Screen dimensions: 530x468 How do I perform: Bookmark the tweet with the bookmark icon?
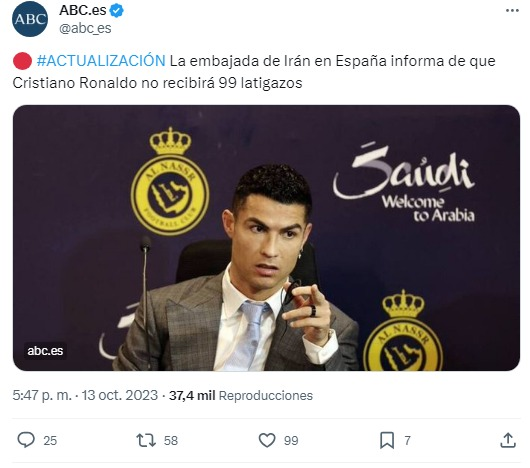(x=387, y=440)
